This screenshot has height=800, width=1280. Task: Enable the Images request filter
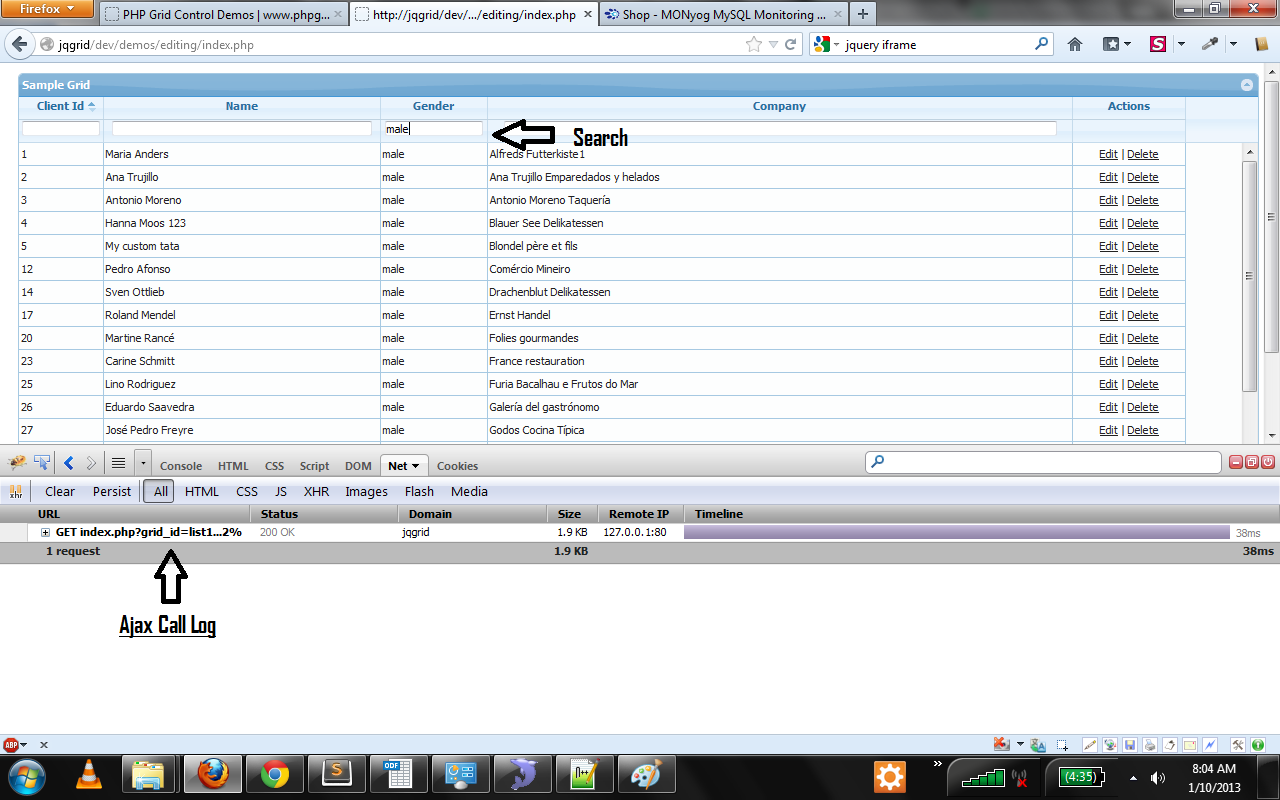coord(366,491)
